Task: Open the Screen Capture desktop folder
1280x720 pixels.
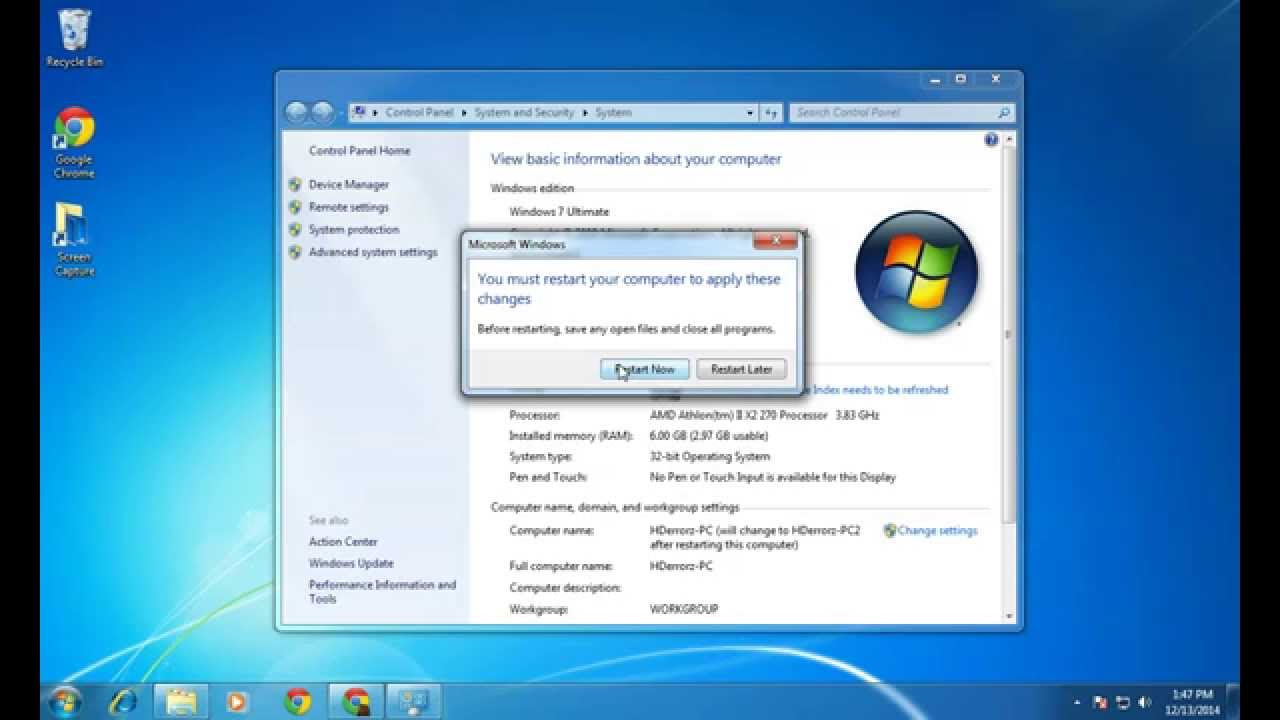Action: (x=74, y=240)
